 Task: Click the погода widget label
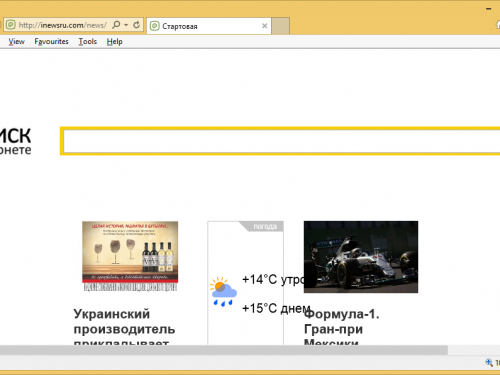click(x=265, y=227)
